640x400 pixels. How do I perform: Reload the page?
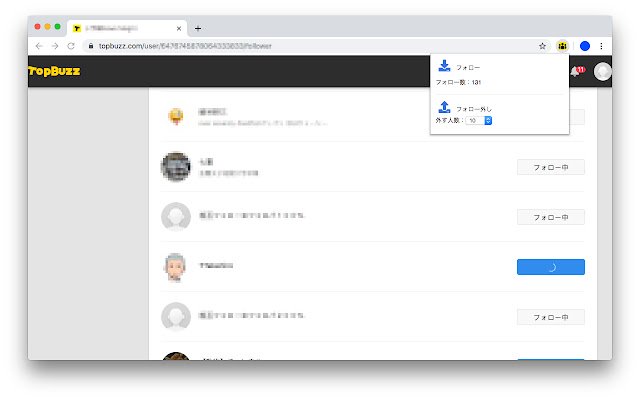coord(71,46)
